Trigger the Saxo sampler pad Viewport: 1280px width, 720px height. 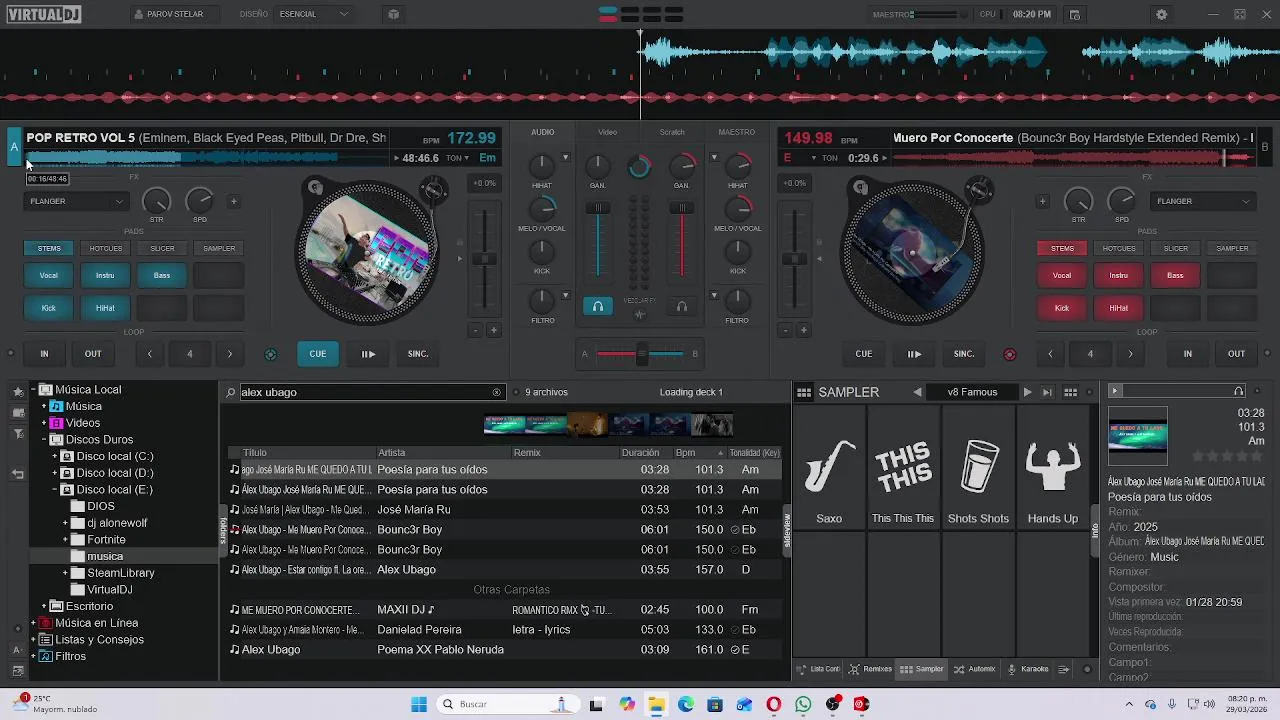(x=829, y=468)
